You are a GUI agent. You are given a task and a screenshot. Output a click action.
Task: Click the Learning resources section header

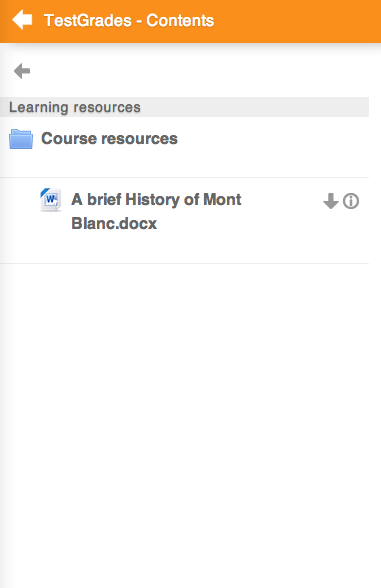[184, 107]
